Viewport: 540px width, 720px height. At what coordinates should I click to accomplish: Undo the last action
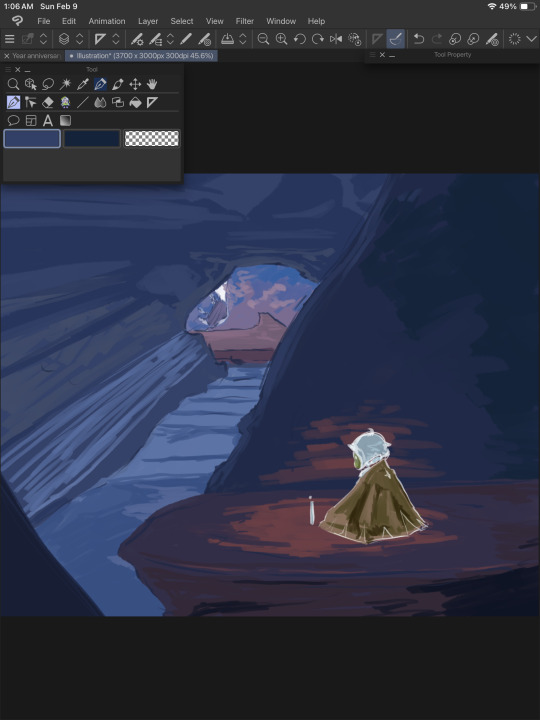click(x=418, y=39)
